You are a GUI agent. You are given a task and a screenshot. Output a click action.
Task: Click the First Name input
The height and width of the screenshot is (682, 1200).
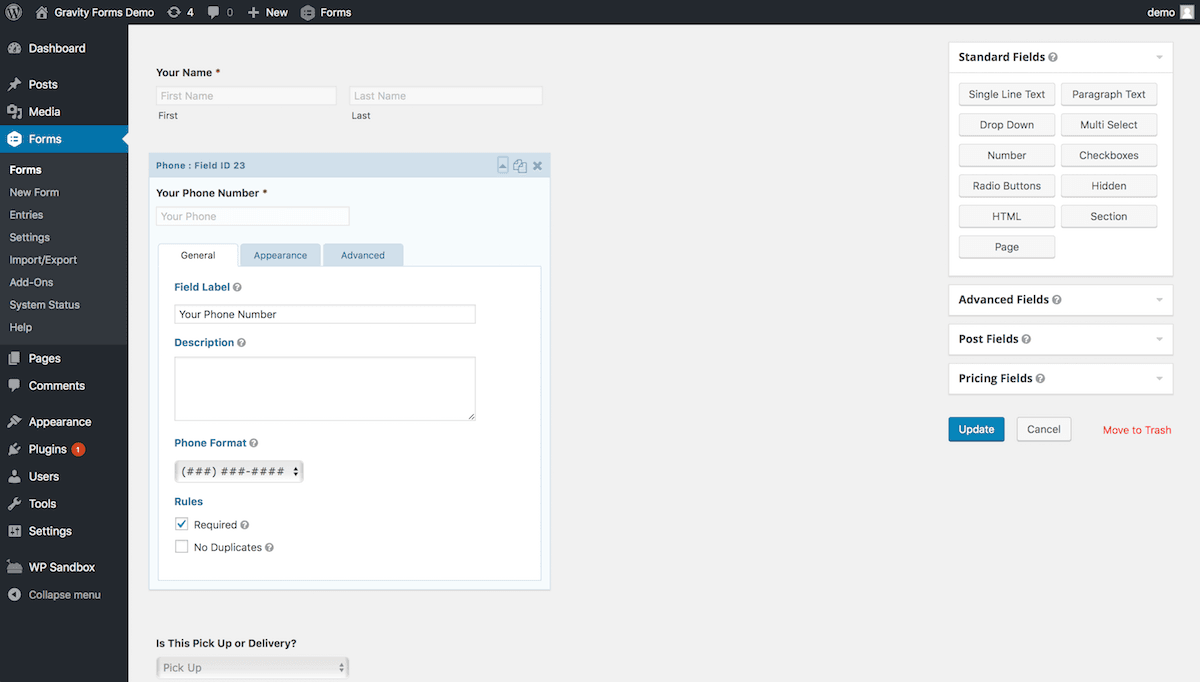pyautogui.click(x=246, y=96)
